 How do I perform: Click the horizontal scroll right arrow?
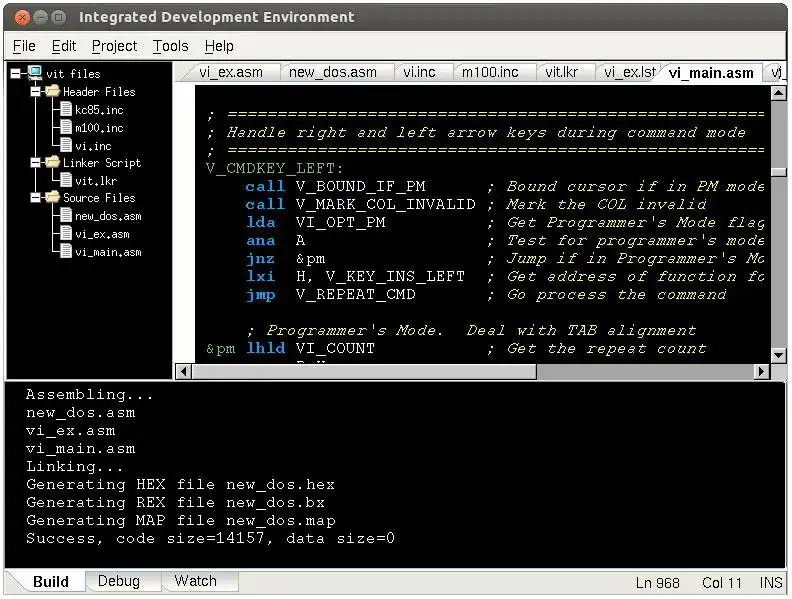[762, 372]
